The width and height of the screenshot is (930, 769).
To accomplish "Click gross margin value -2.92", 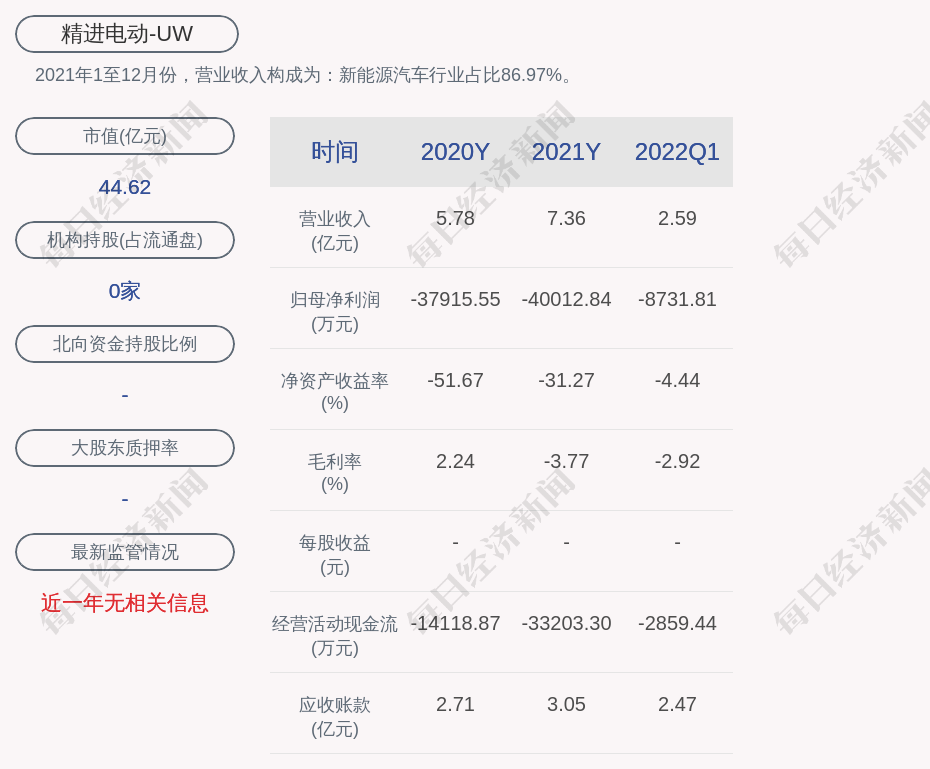I will tap(677, 461).
